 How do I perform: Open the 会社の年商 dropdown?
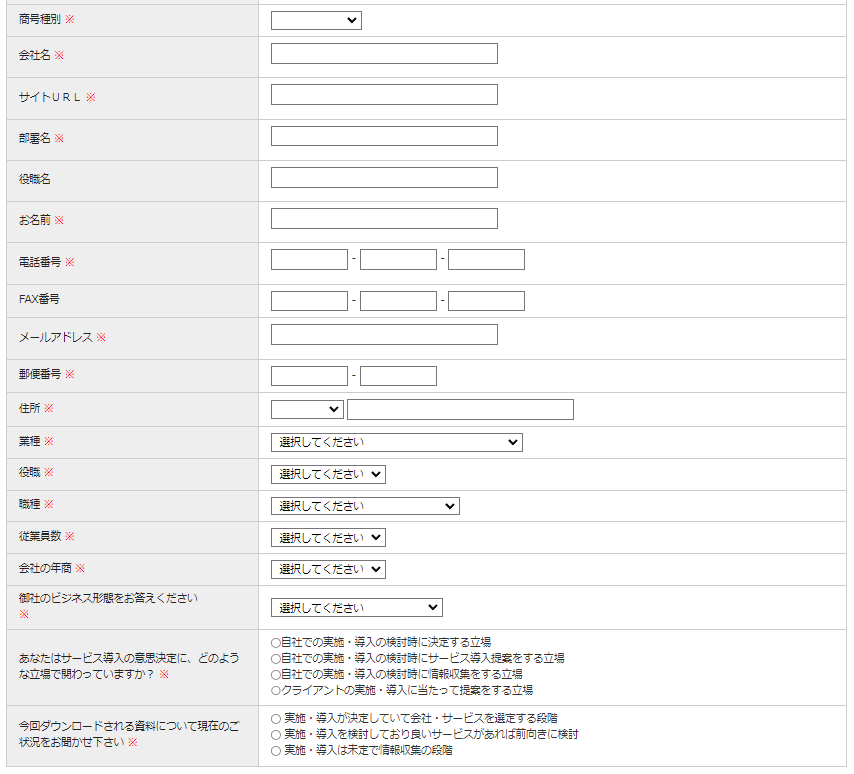point(328,569)
